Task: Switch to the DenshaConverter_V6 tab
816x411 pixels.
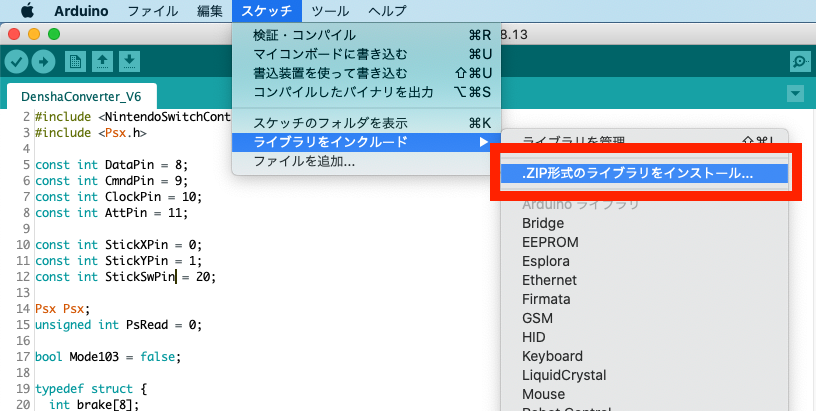Action: point(81,97)
